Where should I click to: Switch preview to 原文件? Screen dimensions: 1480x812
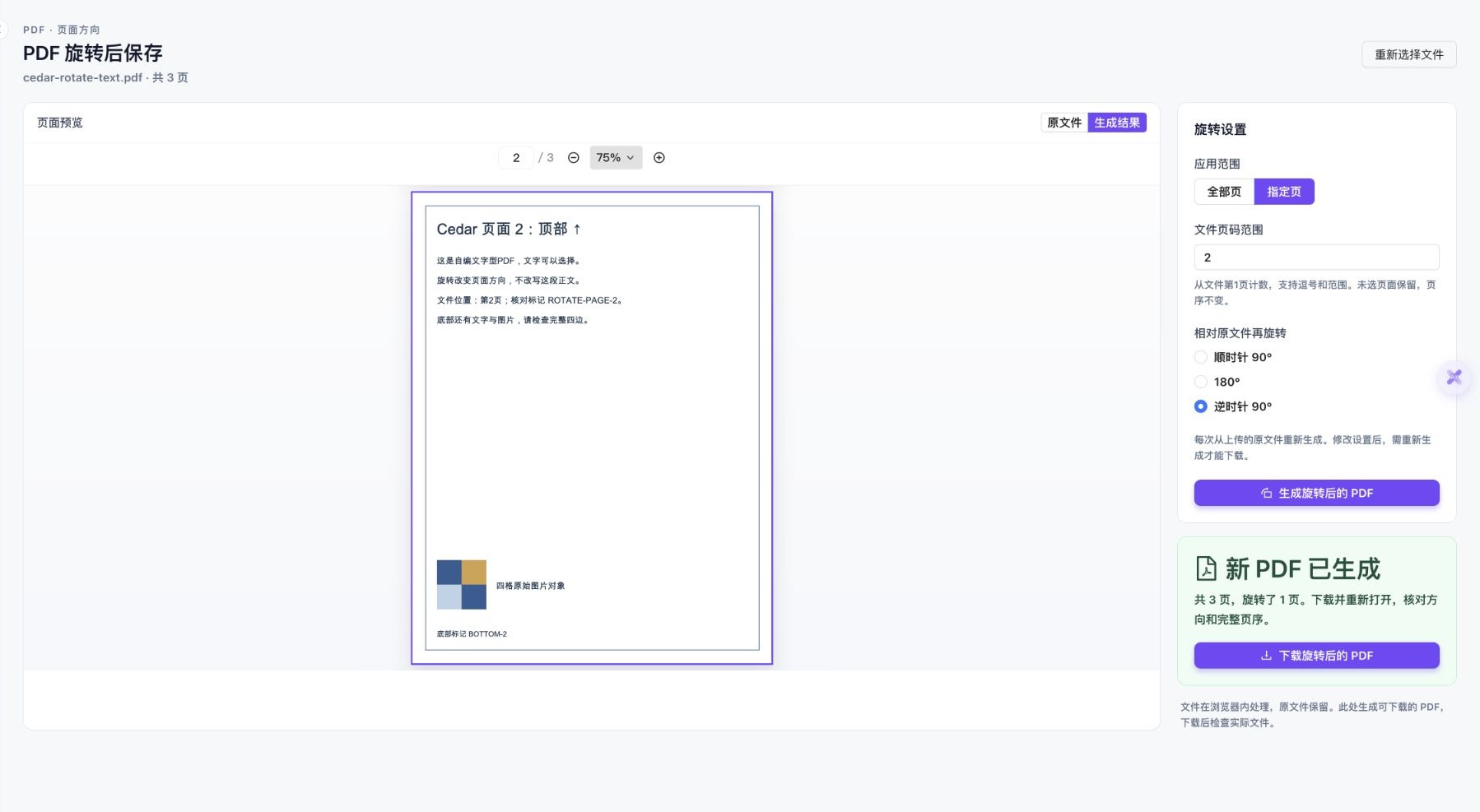point(1064,123)
